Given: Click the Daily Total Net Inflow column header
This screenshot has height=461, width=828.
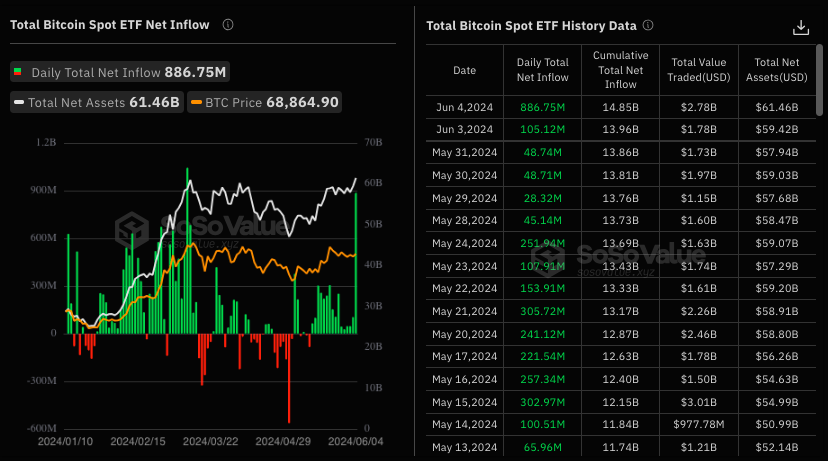Looking at the screenshot, I should click(x=542, y=71).
